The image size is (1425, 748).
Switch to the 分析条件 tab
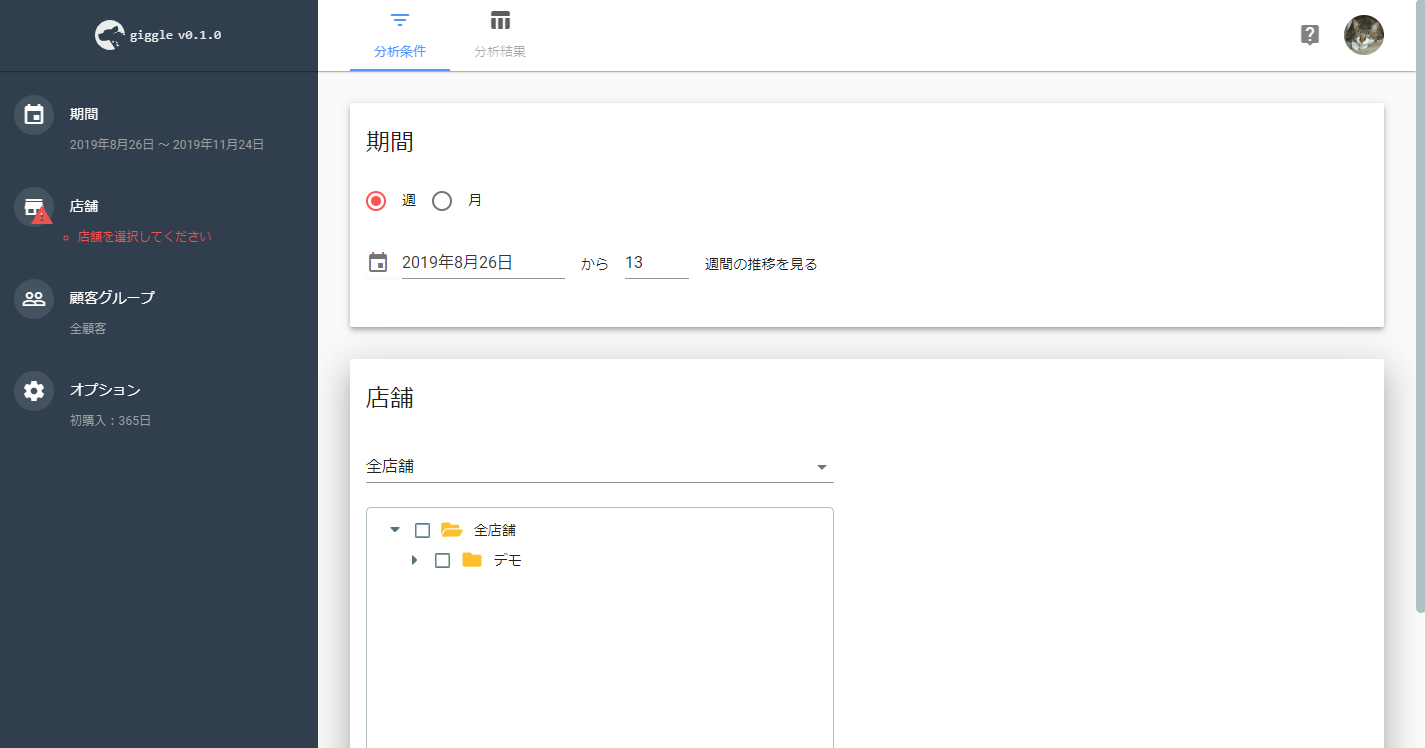[400, 36]
